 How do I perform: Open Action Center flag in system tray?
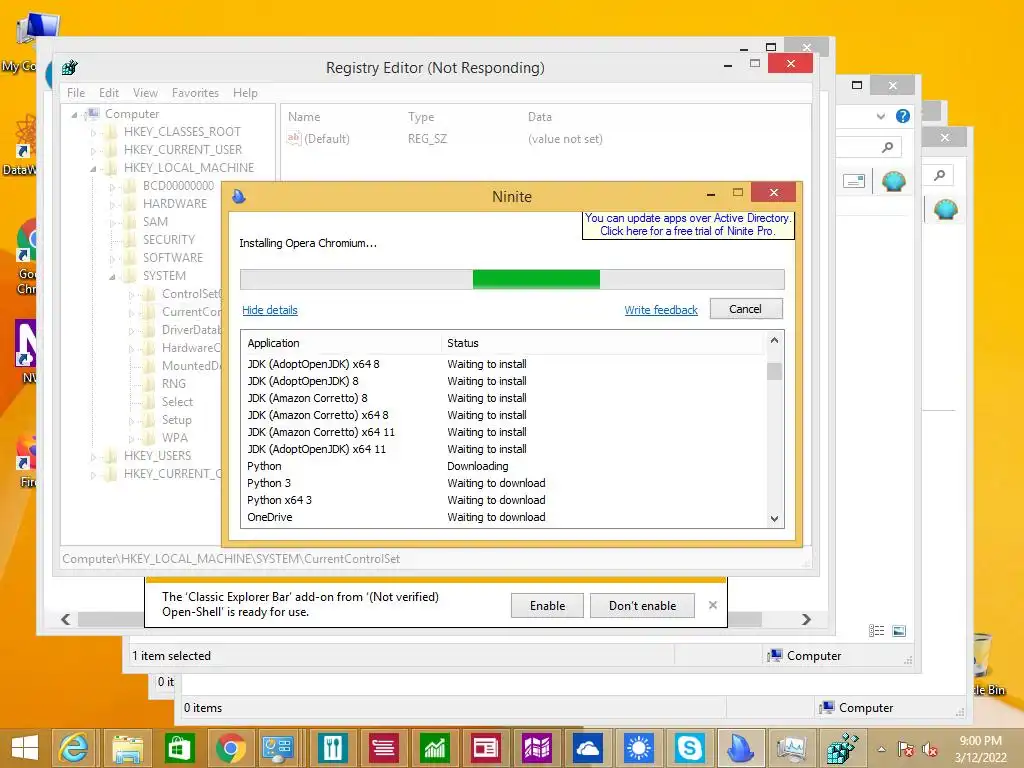(905, 749)
